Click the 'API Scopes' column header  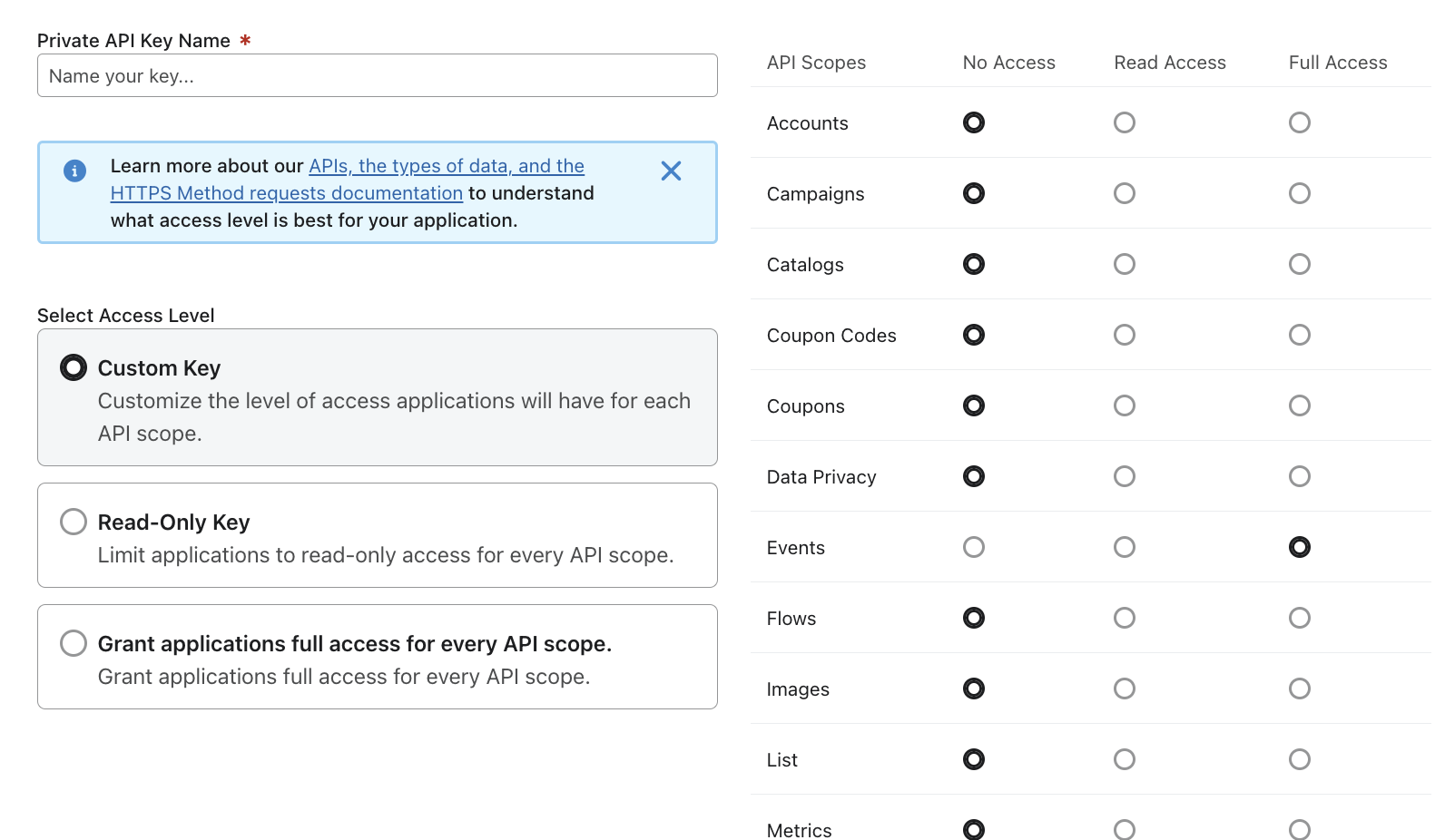click(x=816, y=63)
